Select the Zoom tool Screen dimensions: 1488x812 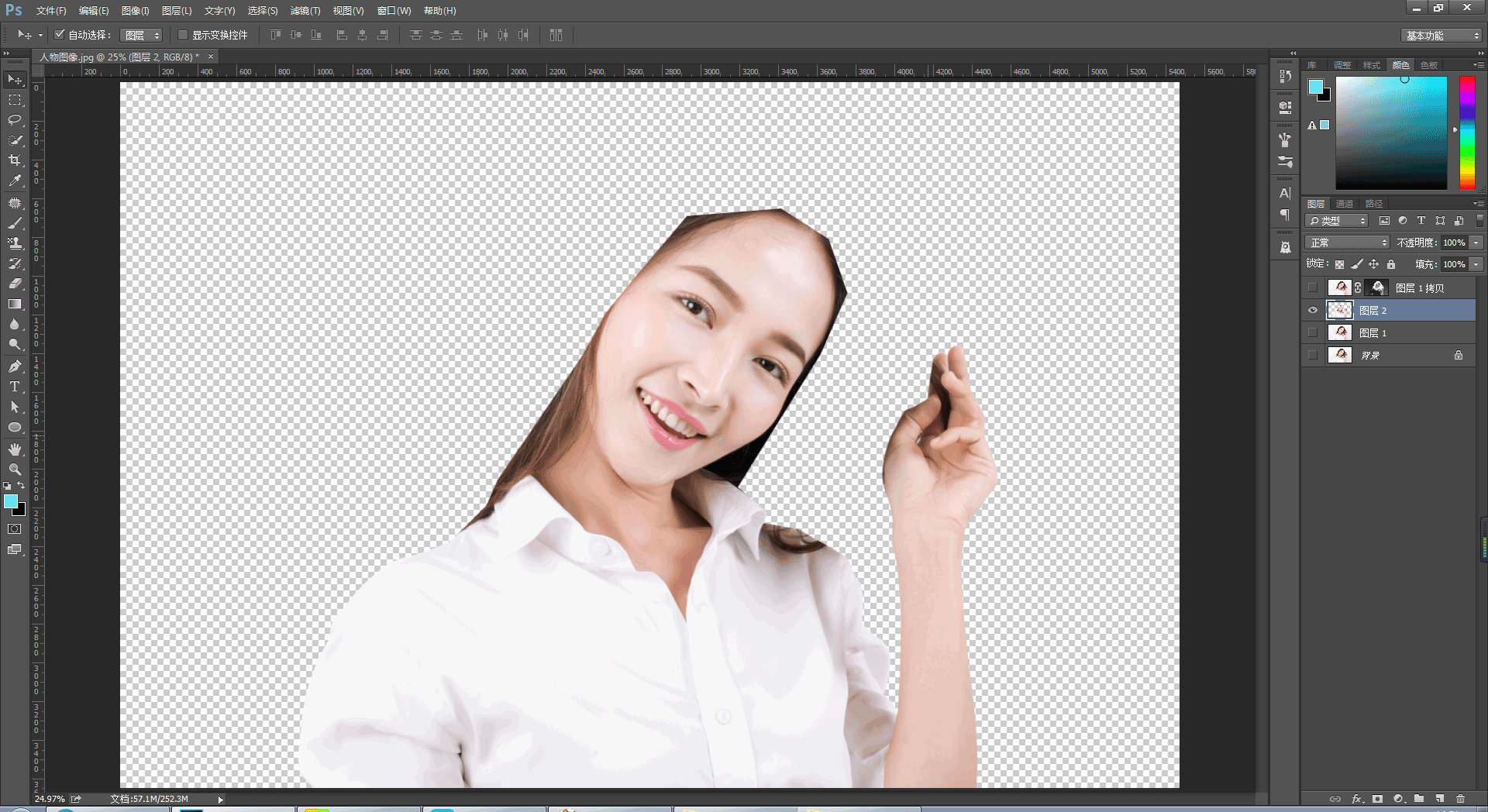tap(15, 470)
